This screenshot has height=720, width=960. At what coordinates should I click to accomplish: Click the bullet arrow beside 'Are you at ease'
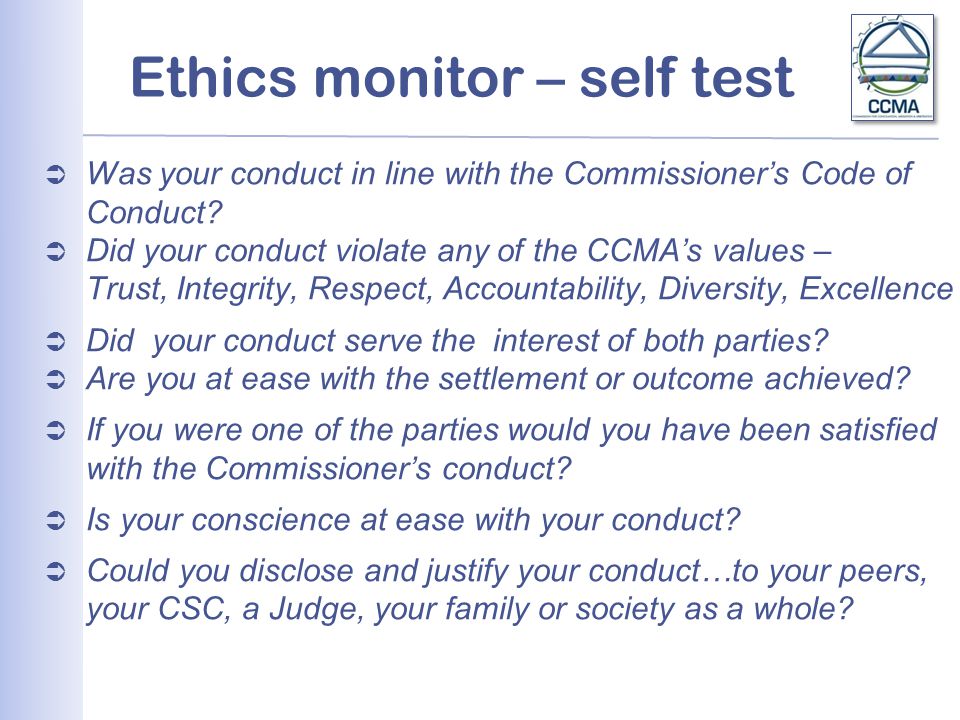pos(56,381)
